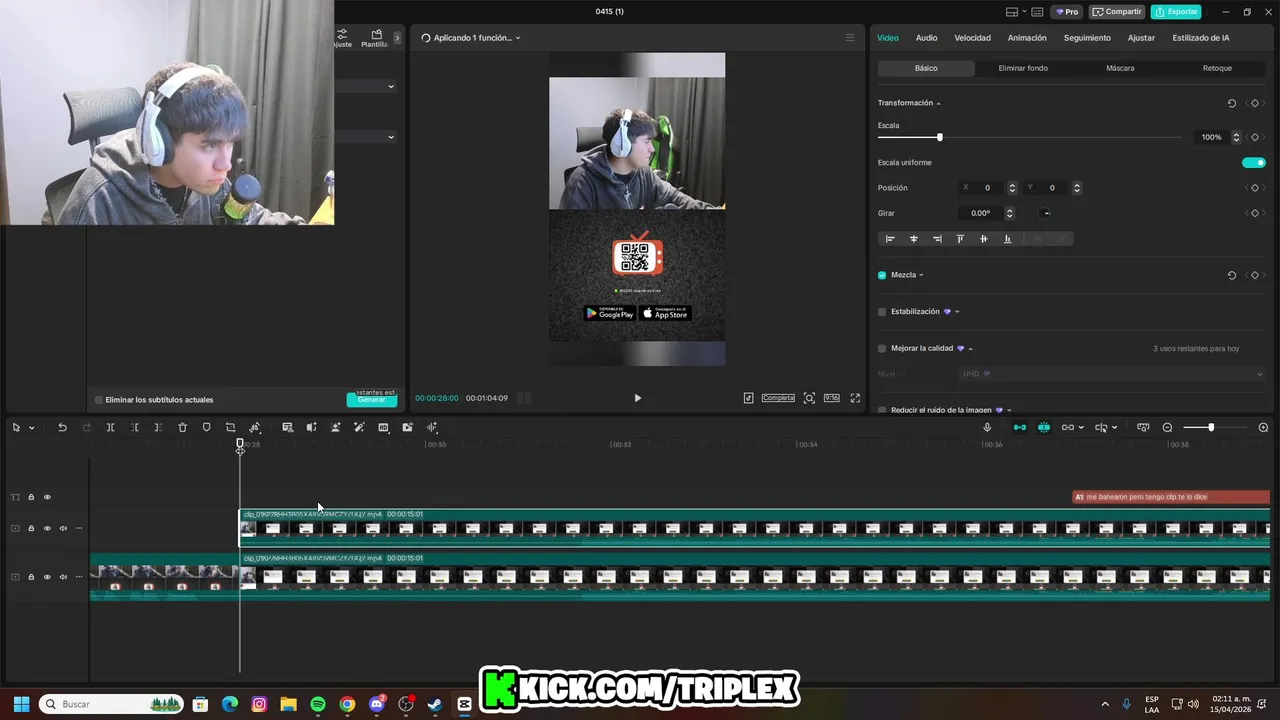Align clip to top edge icon
Image resolution: width=1280 pixels, height=720 pixels.
pos(960,239)
